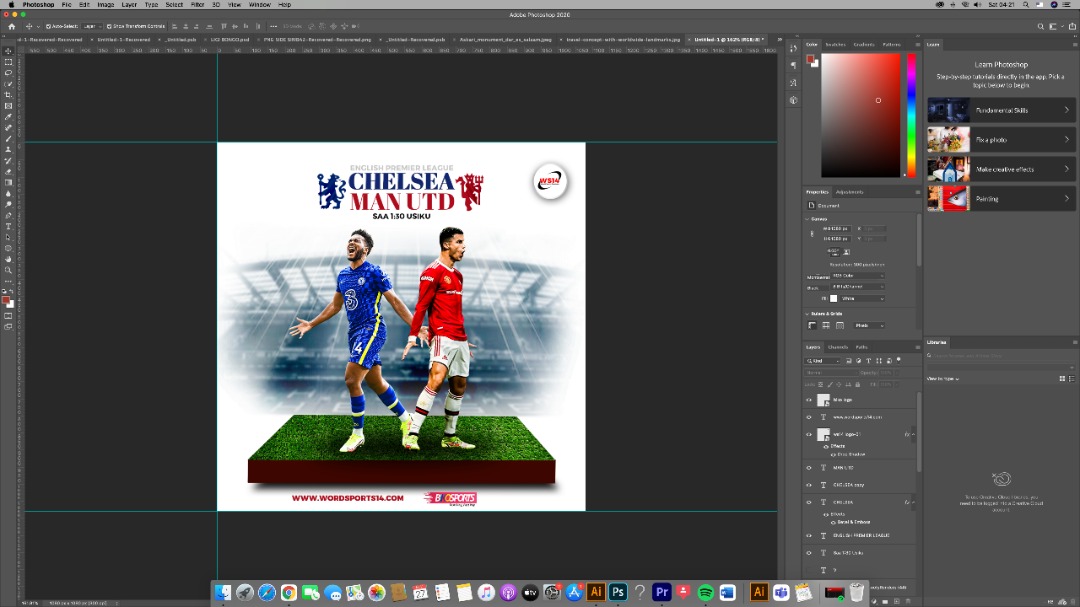This screenshot has height=607, width=1080.
Task: Click the grid icon under Rulers & Grids
Action: tap(826, 325)
